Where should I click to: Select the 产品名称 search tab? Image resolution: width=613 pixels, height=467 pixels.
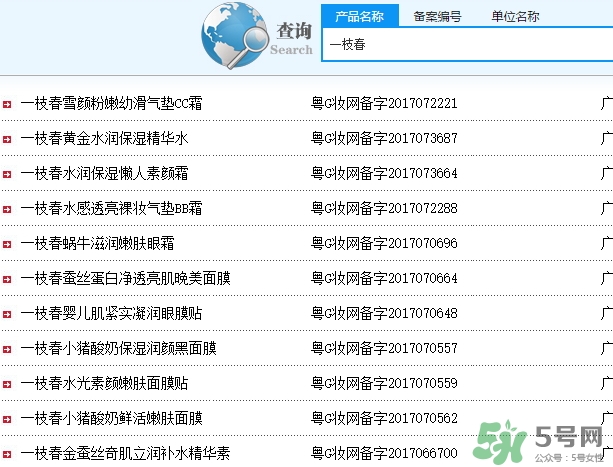(x=359, y=16)
